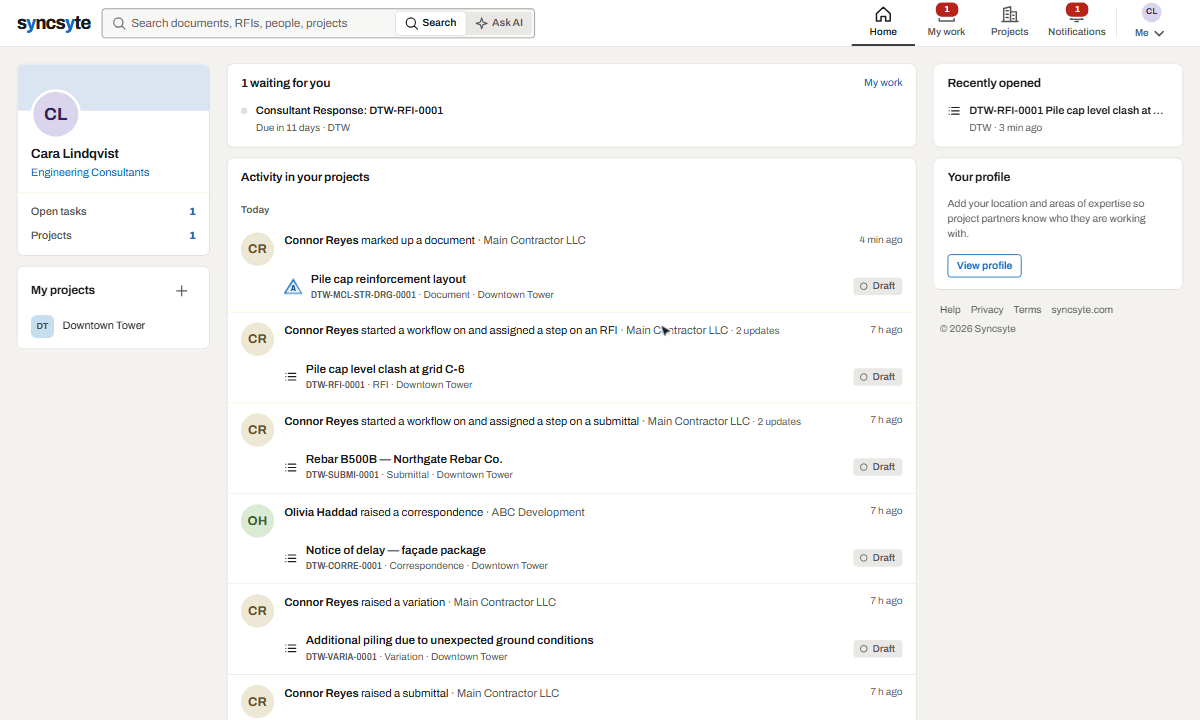
Task: Open Notice of delay — façade package
Action: (396, 550)
